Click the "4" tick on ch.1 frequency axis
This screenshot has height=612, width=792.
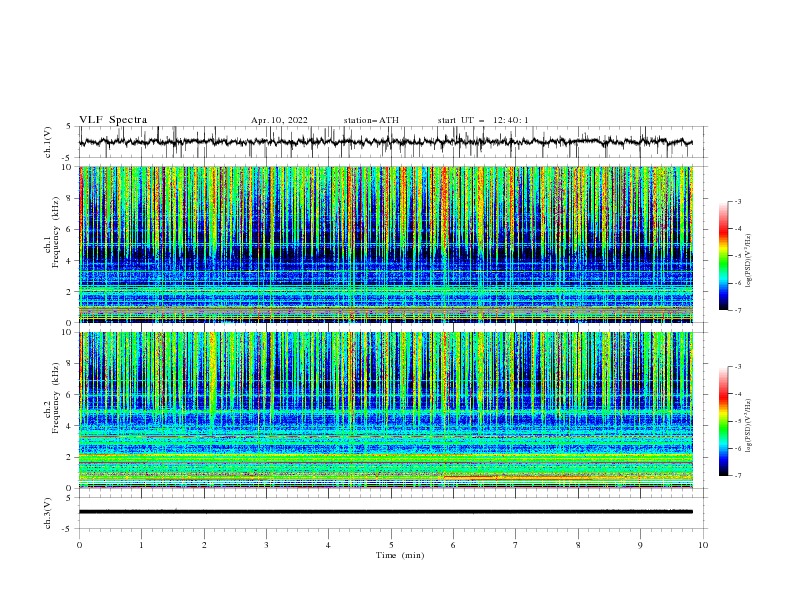pos(70,261)
